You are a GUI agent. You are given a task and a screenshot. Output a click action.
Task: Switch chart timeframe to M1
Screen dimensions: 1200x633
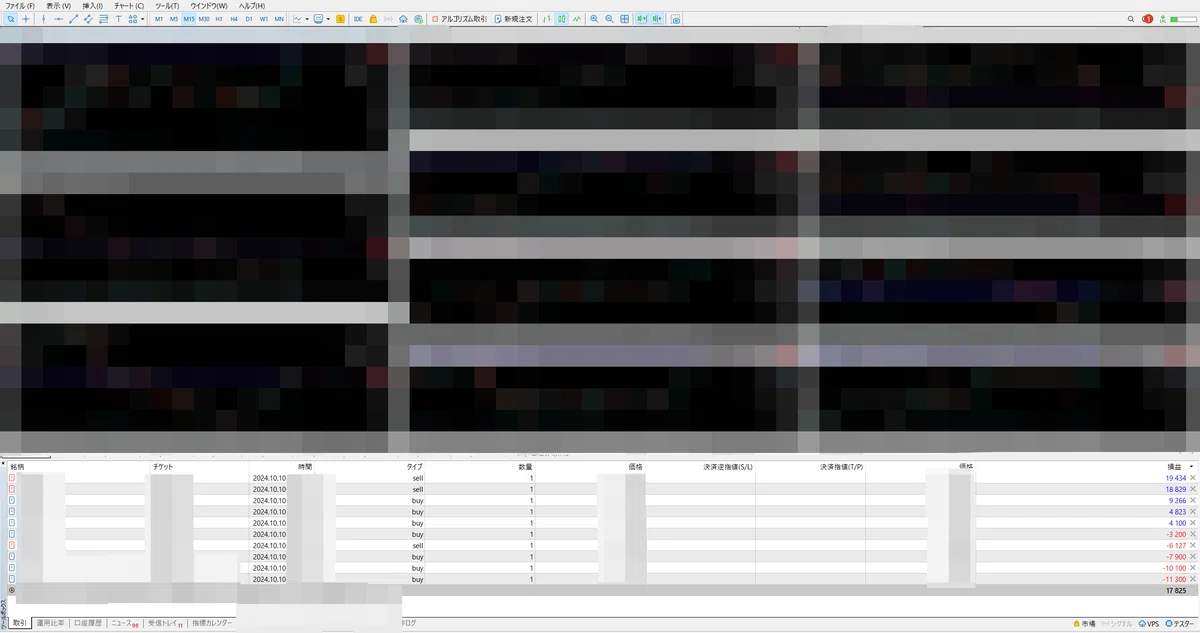[x=159, y=19]
